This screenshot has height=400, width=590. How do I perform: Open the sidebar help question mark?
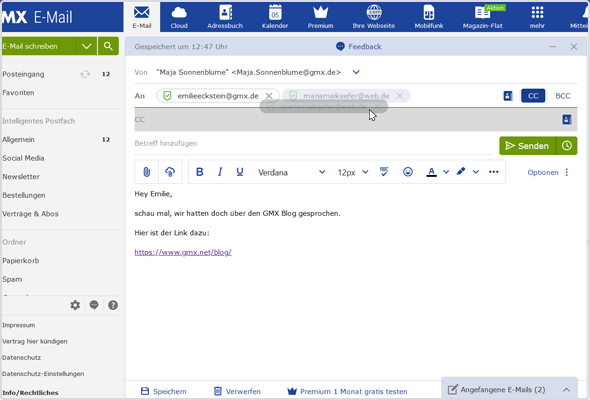pos(113,305)
